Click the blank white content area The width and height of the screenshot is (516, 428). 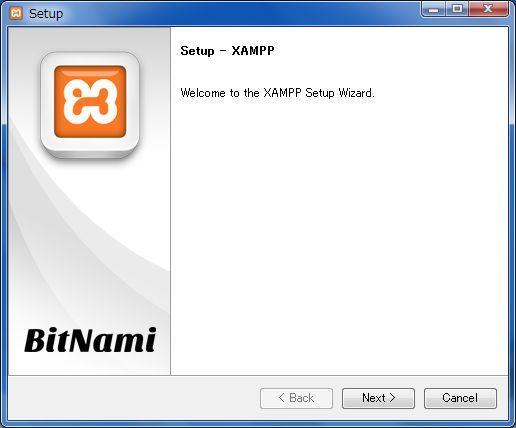[x=339, y=233]
